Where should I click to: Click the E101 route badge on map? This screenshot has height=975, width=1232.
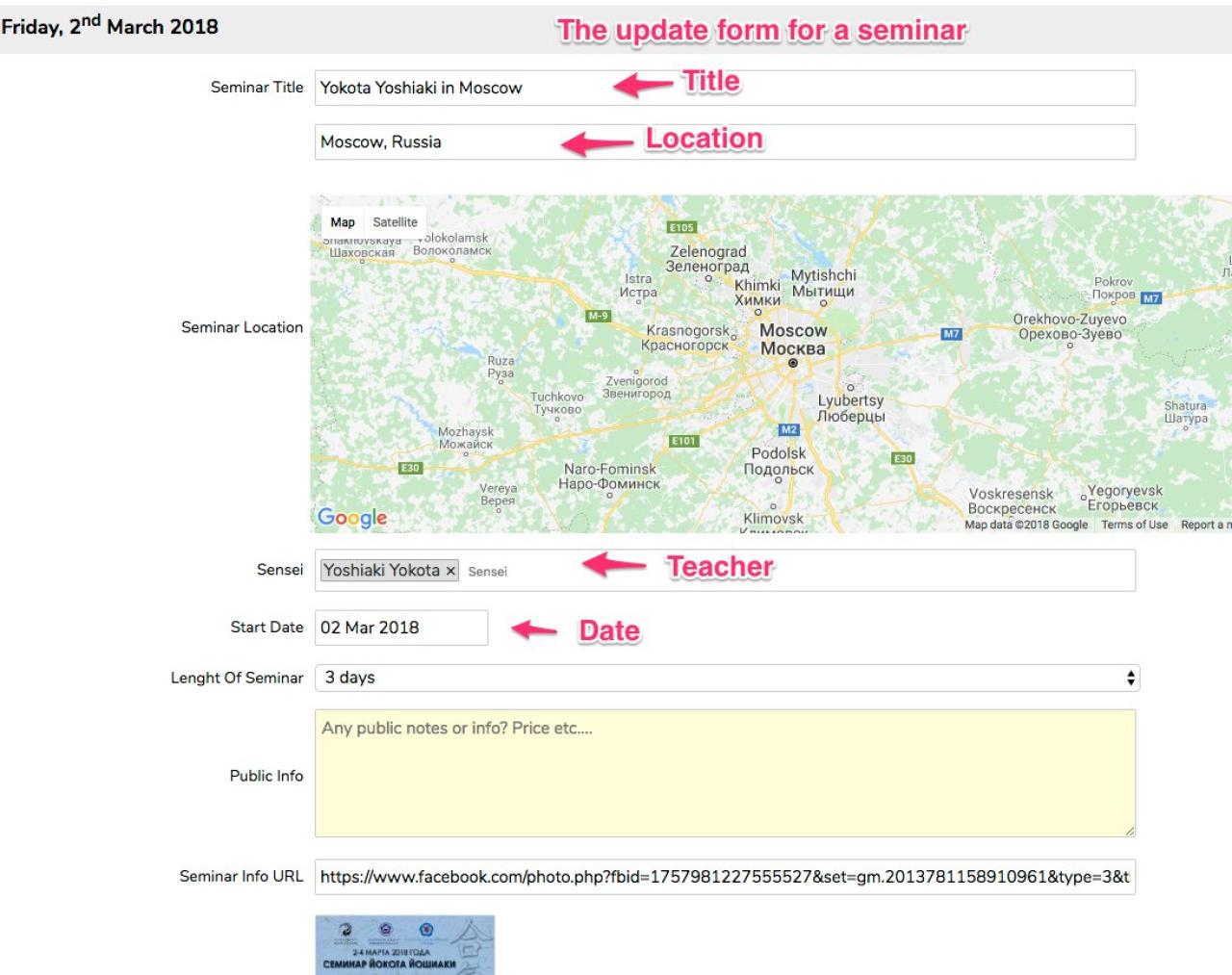click(x=683, y=441)
